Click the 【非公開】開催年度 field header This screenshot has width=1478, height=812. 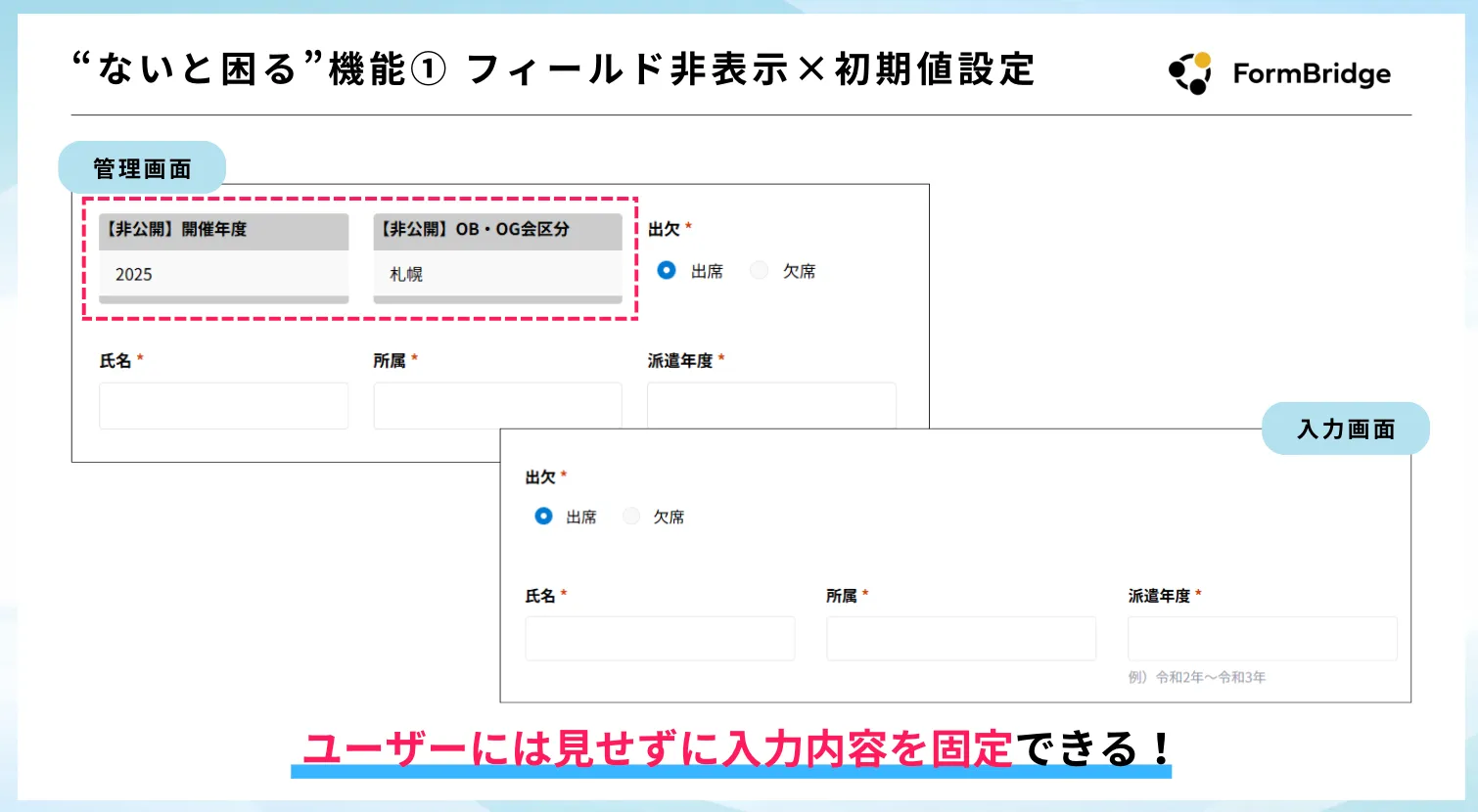pos(223,230)
